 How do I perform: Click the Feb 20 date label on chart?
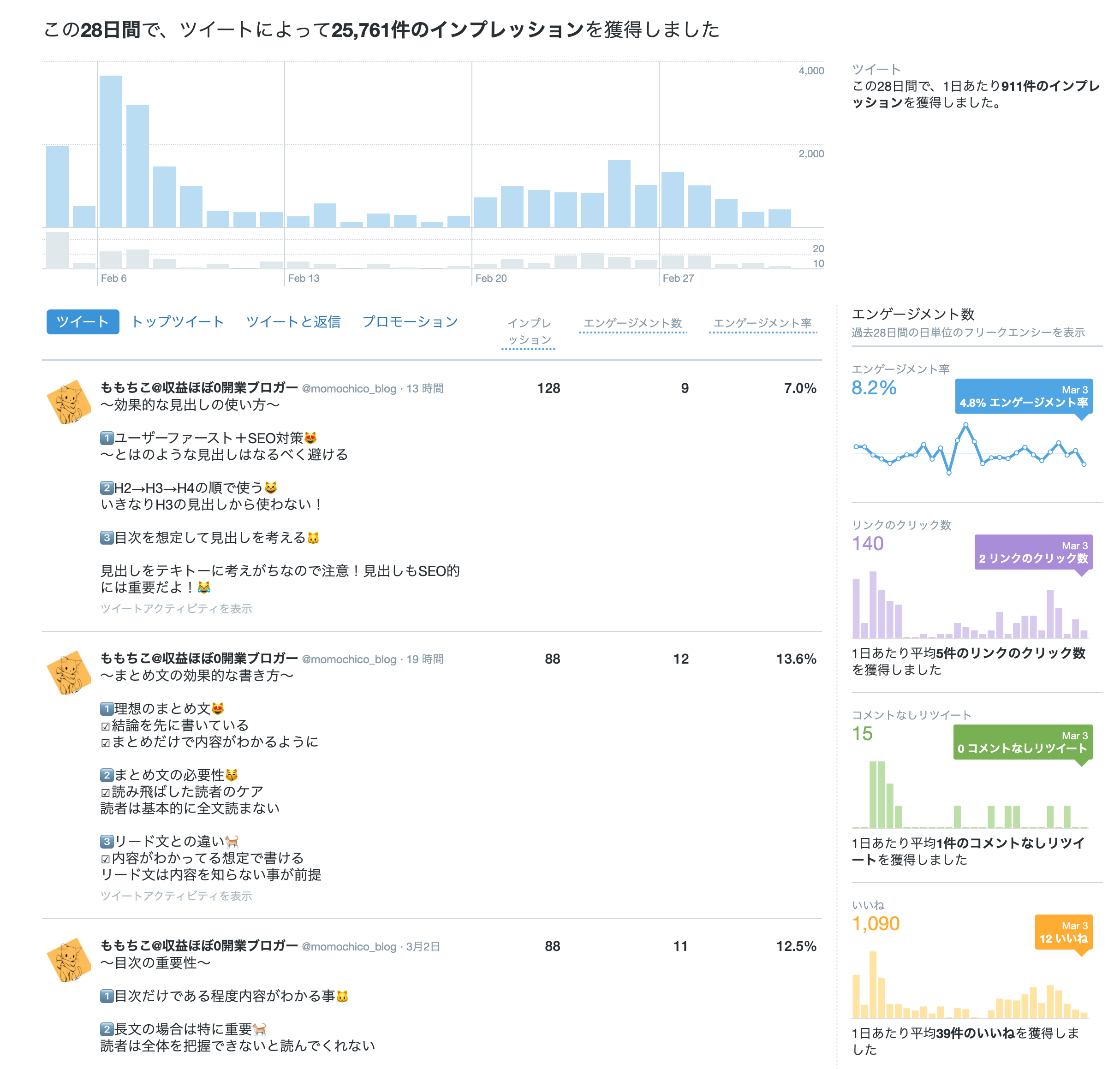point(491,278)
